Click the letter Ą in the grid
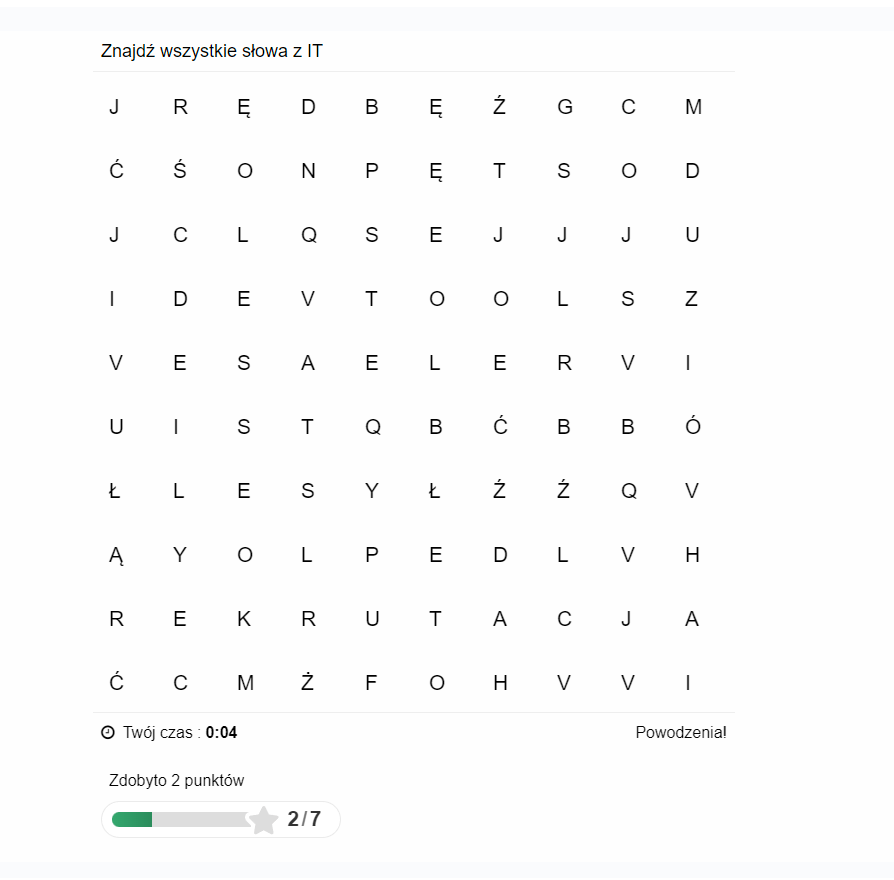Image resolution: width=894 pixels, height=880 pixels. (x=116, y=555)
